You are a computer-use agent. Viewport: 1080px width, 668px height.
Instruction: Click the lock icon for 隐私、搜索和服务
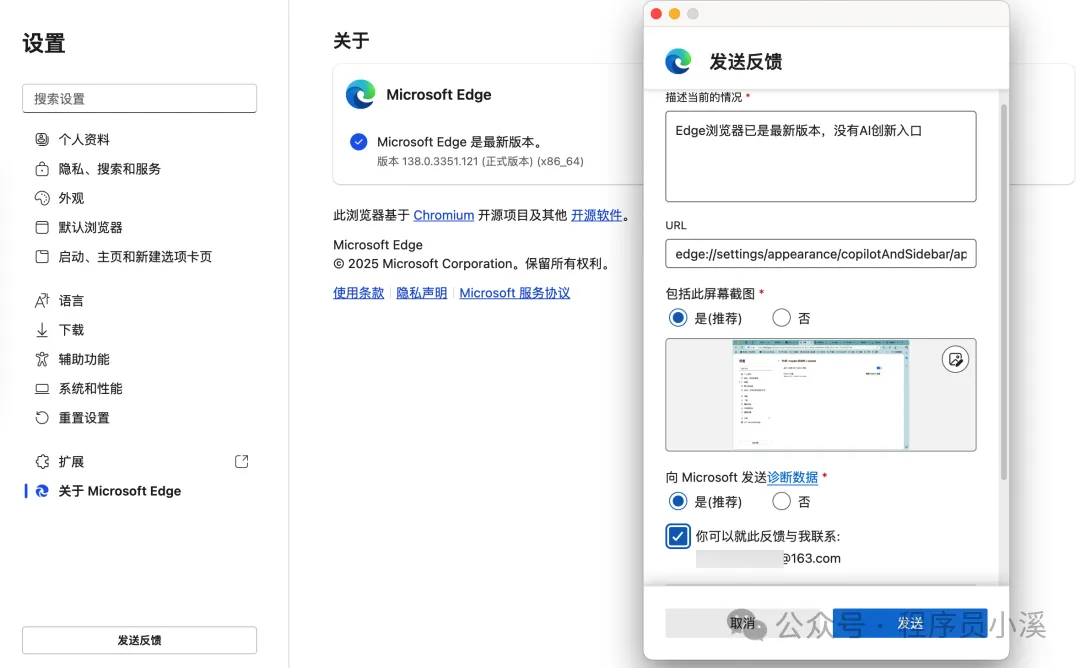click(42, 169)
